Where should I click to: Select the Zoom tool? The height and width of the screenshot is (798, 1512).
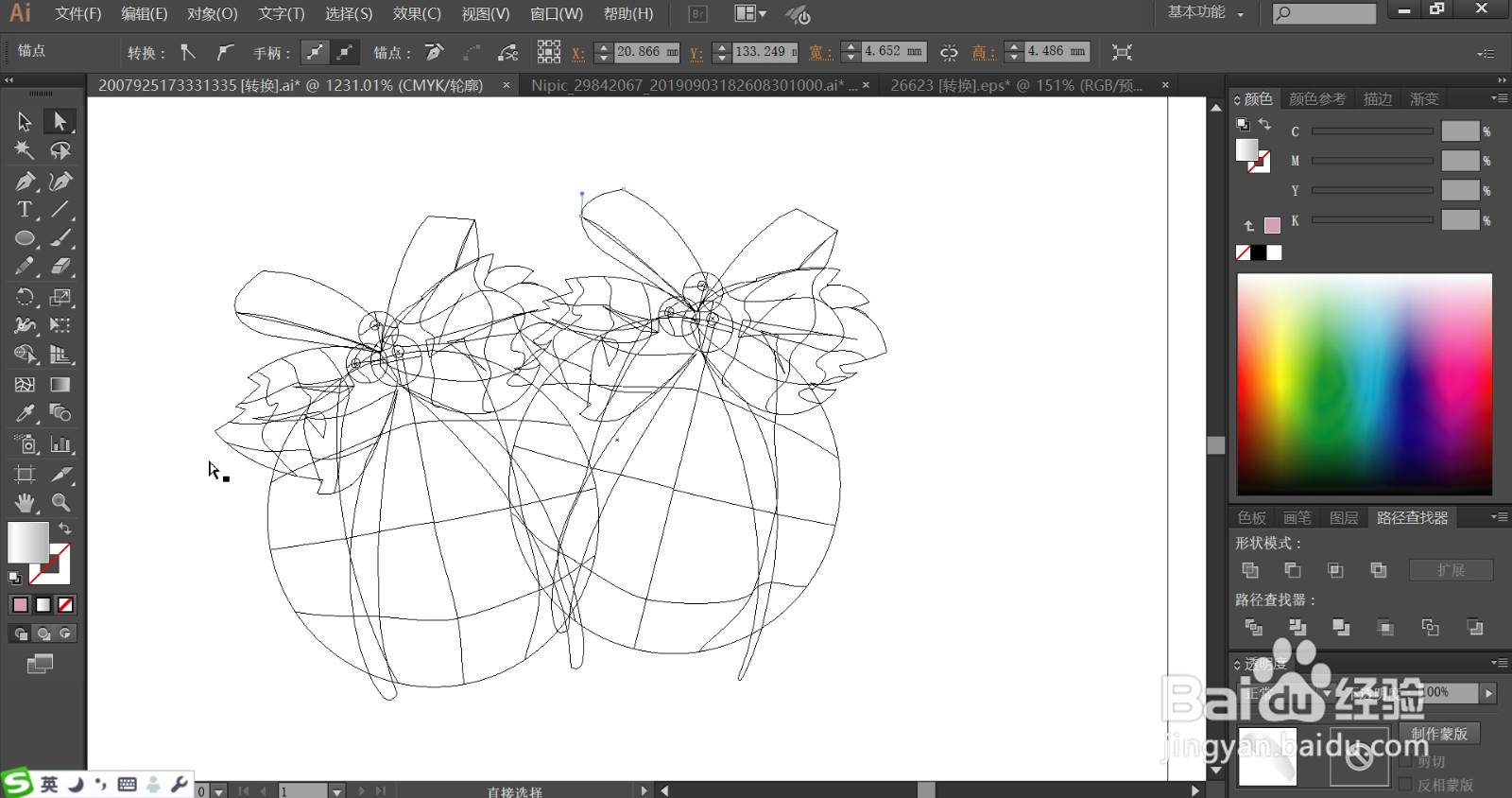tap(60, 502)
